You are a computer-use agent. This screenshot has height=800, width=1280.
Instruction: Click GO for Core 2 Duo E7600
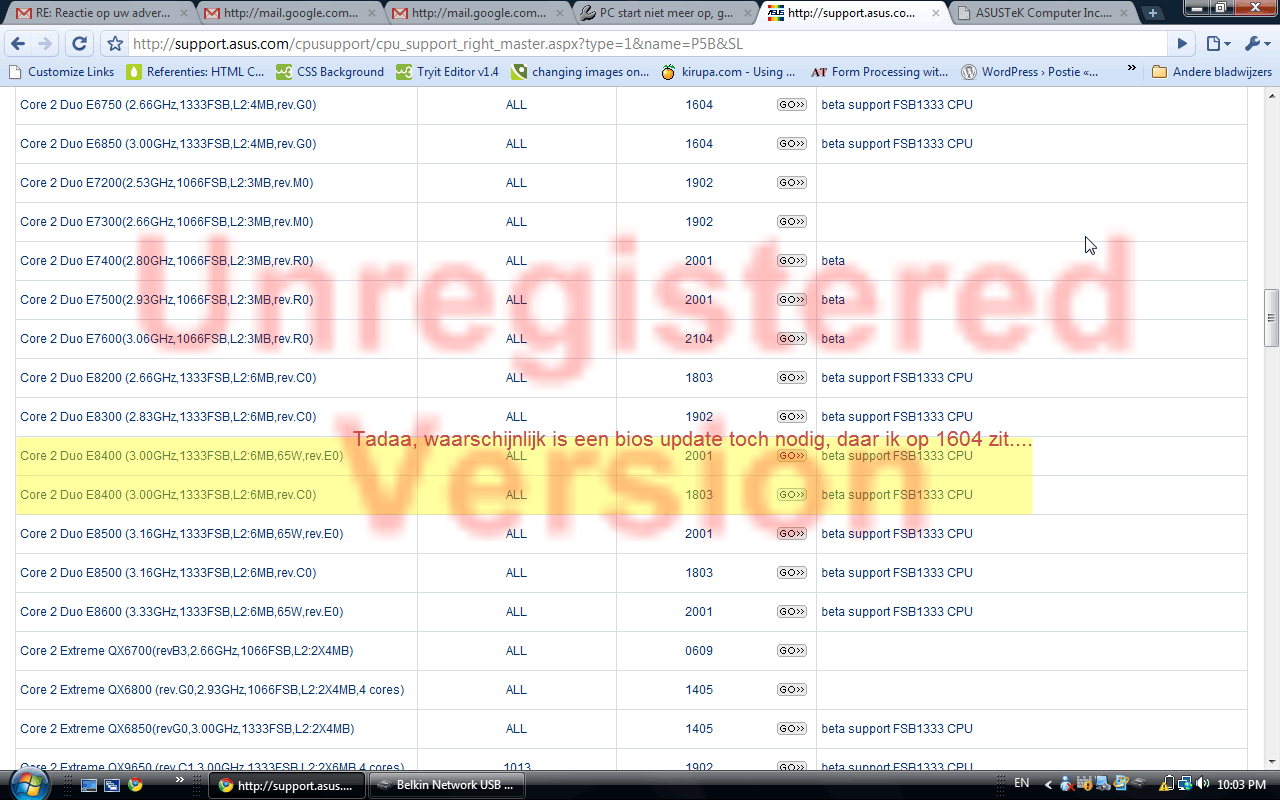coord(792,339)
